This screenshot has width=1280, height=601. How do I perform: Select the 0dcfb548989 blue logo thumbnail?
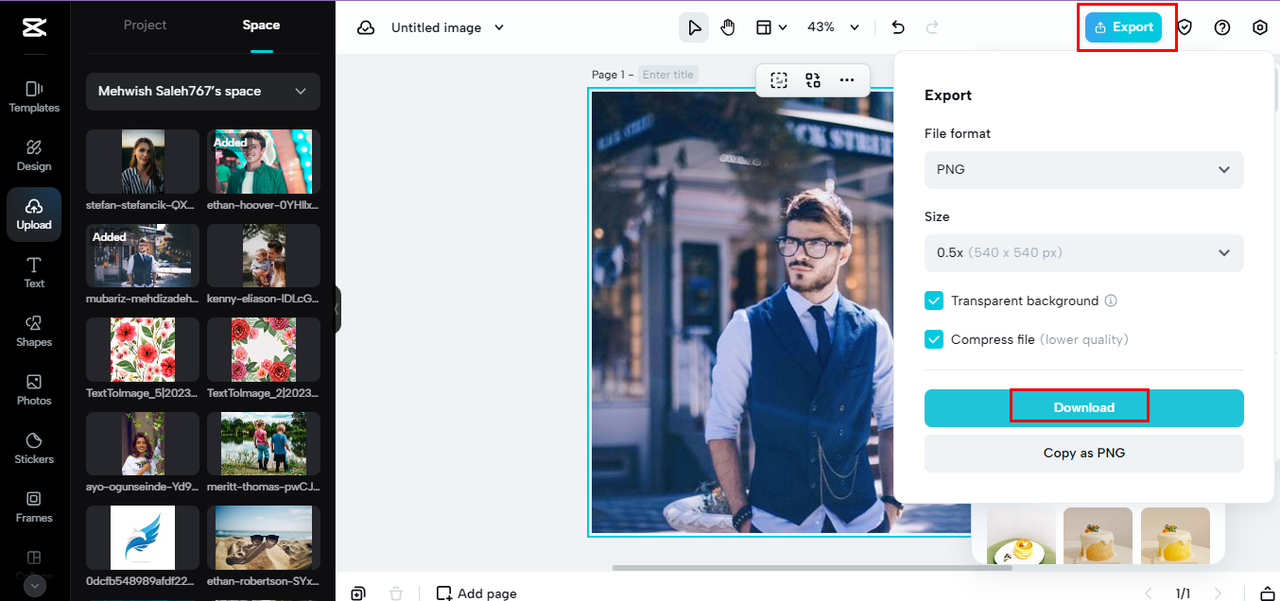coord(143,538)
